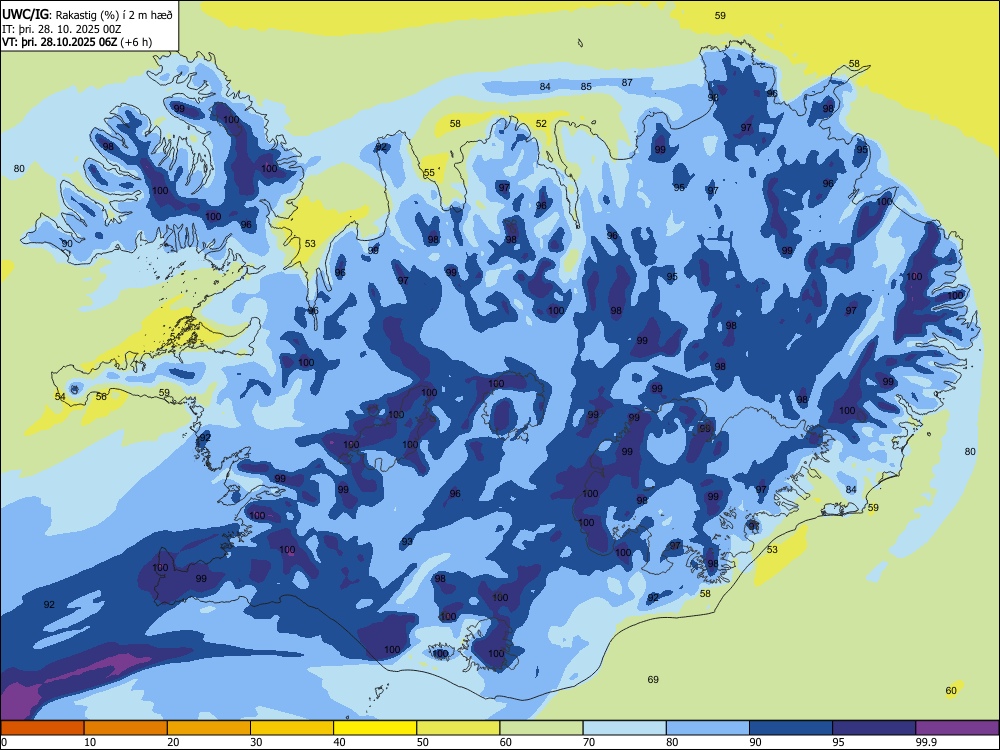The height and width of the screenshot is (750, 1000).
Task: Click the '20' legend tick label
Action: tap(173, 742)
